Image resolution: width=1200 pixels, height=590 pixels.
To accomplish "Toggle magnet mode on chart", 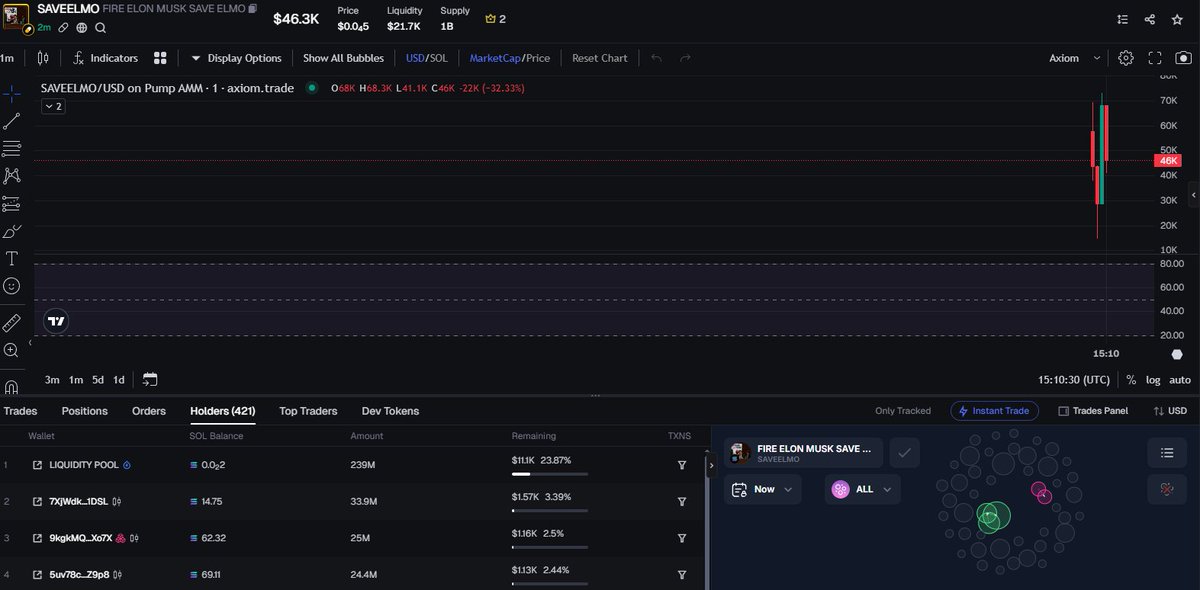I will tap(12, 385).
